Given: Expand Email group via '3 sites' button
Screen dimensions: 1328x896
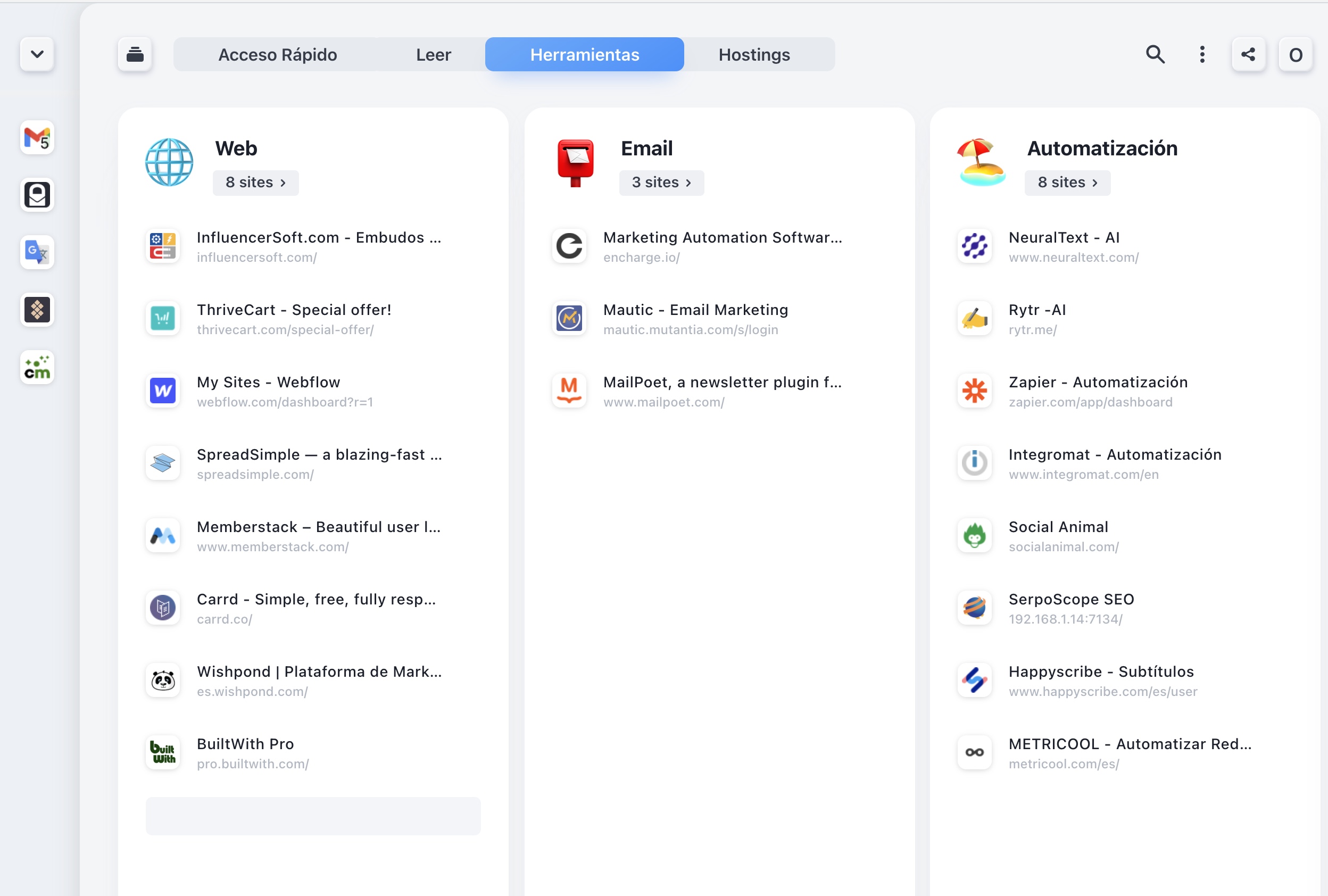Looking at the screenshot, I should (x=662, y=182).
